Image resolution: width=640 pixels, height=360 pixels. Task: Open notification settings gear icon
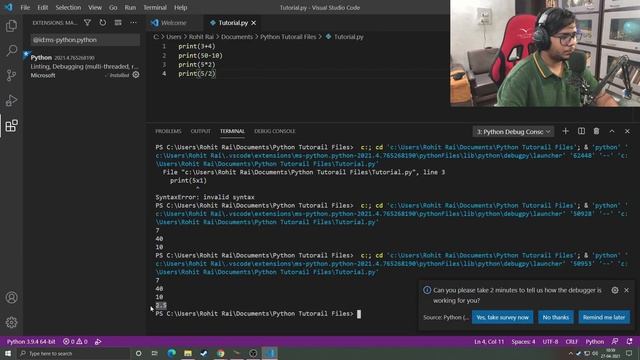coord(615,290)
